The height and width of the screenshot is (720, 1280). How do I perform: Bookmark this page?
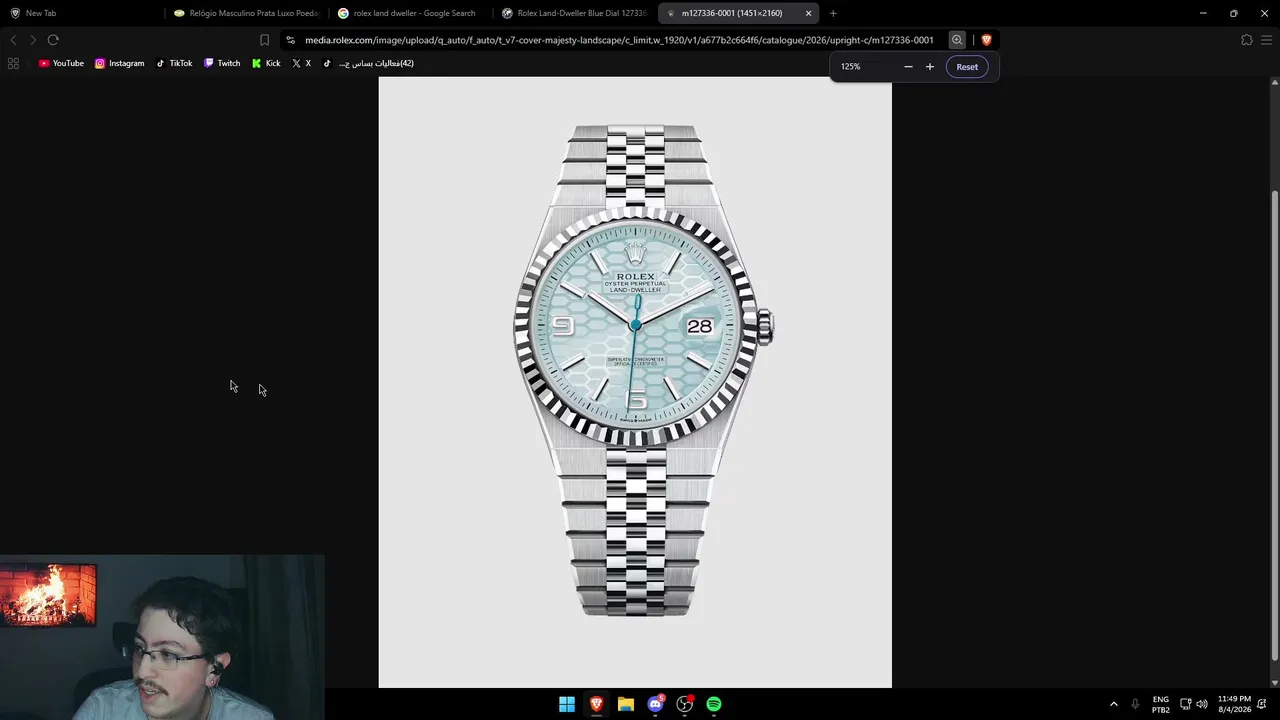click(264, 40)
